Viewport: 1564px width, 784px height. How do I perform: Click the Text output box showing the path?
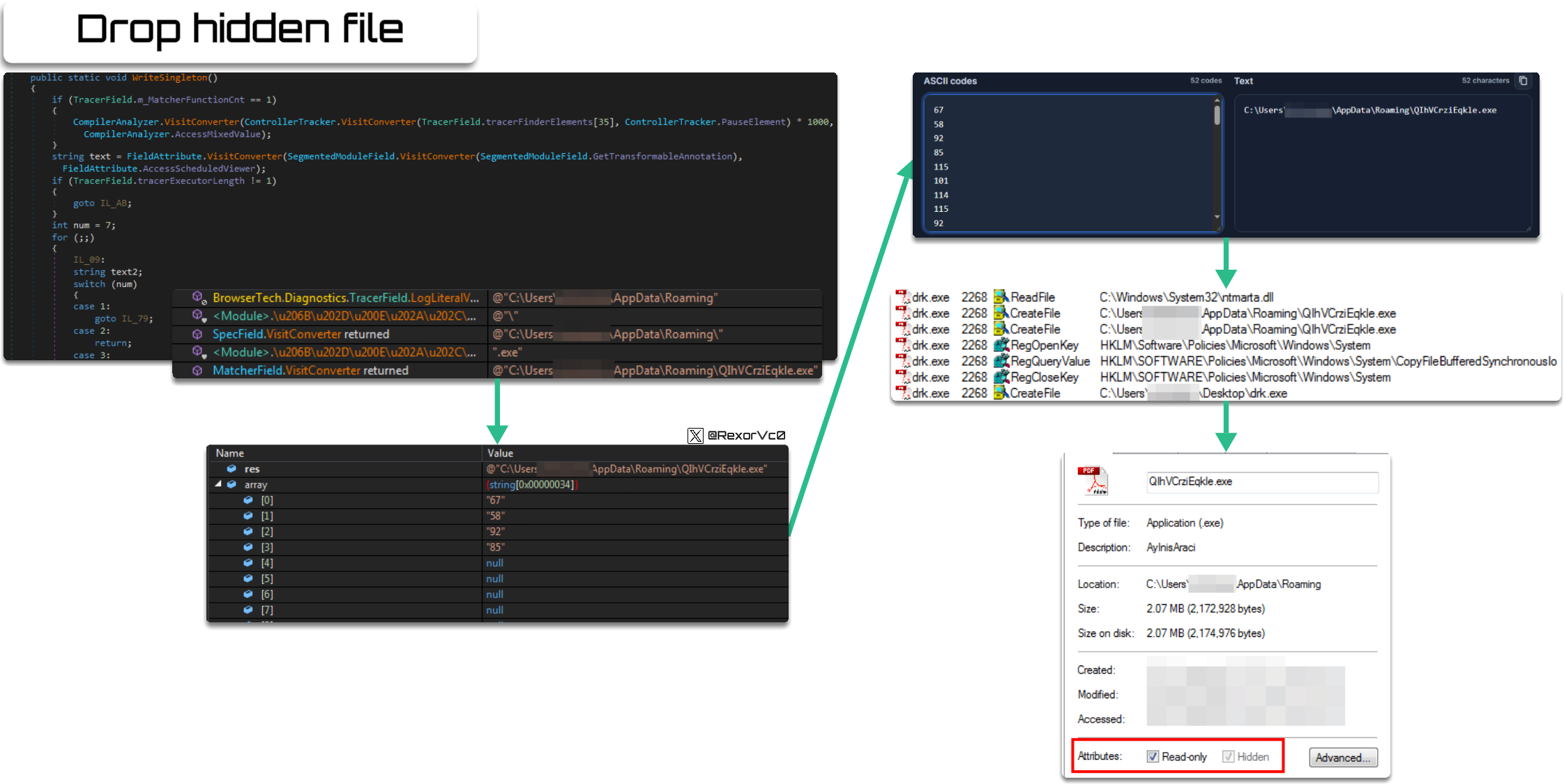[1383, 163]
